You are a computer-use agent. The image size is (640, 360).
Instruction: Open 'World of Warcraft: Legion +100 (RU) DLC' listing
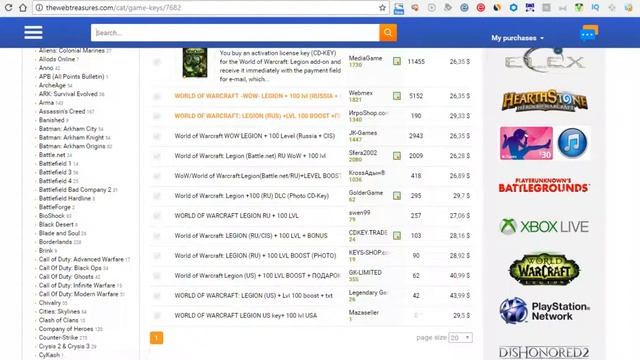(x=251, y=196)
